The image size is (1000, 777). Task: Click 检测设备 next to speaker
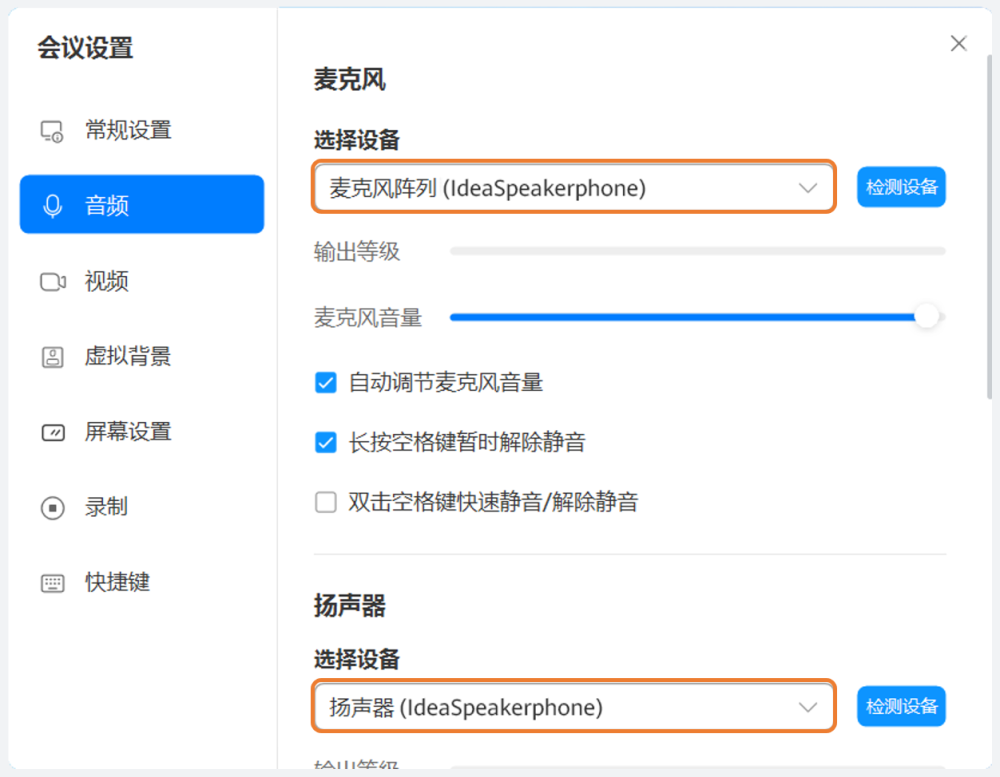click(x=901, y=706)
